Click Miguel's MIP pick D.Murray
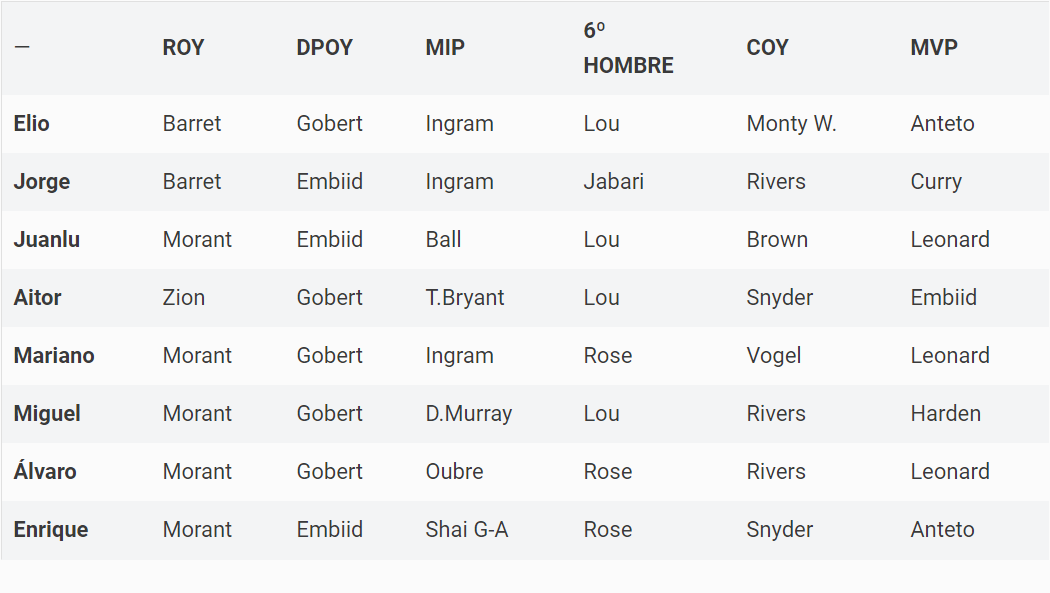Viewport: 1050px width, 593px height. click(x=469, y=414)
